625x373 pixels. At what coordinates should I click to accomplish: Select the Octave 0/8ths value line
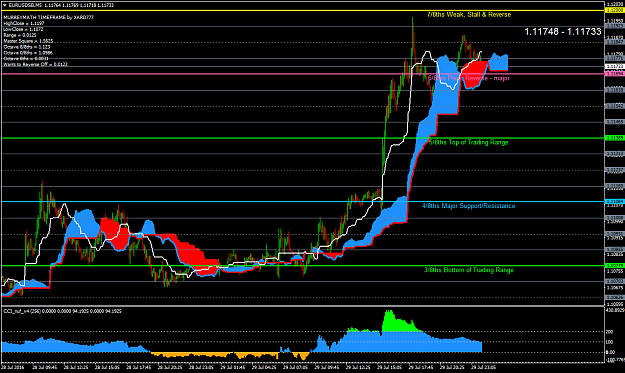(28, 53)
